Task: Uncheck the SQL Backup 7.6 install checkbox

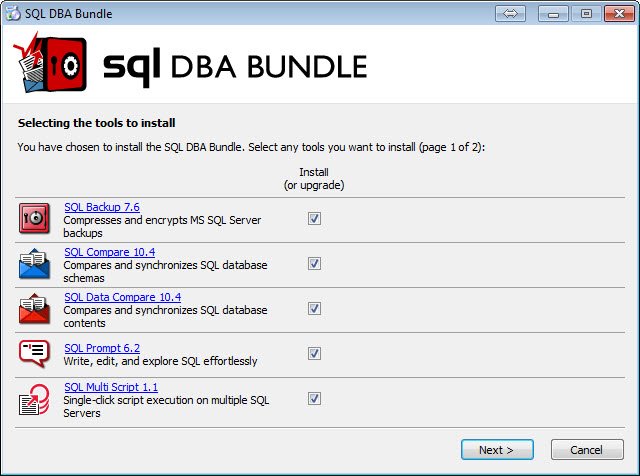Action: 314,219
